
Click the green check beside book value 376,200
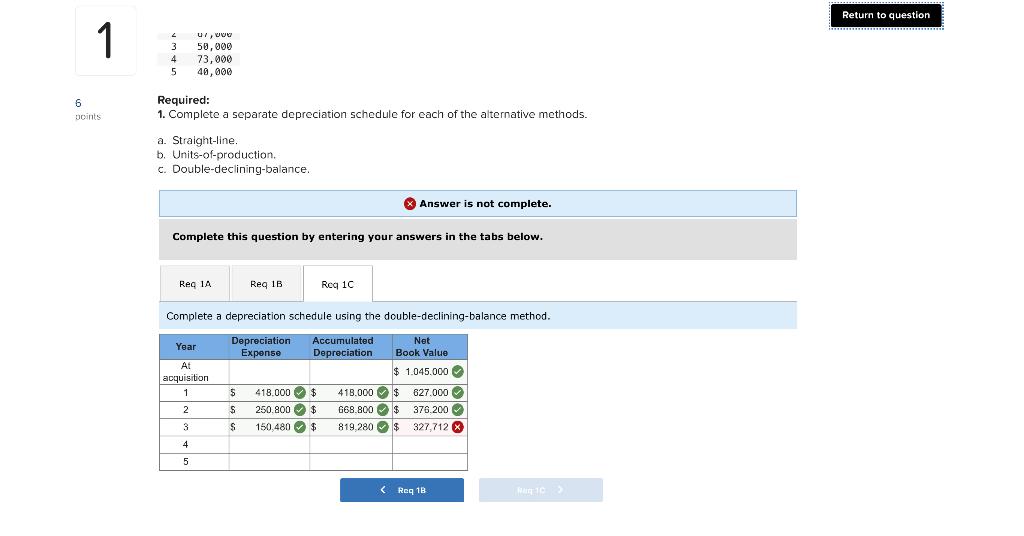pos(458,410)
